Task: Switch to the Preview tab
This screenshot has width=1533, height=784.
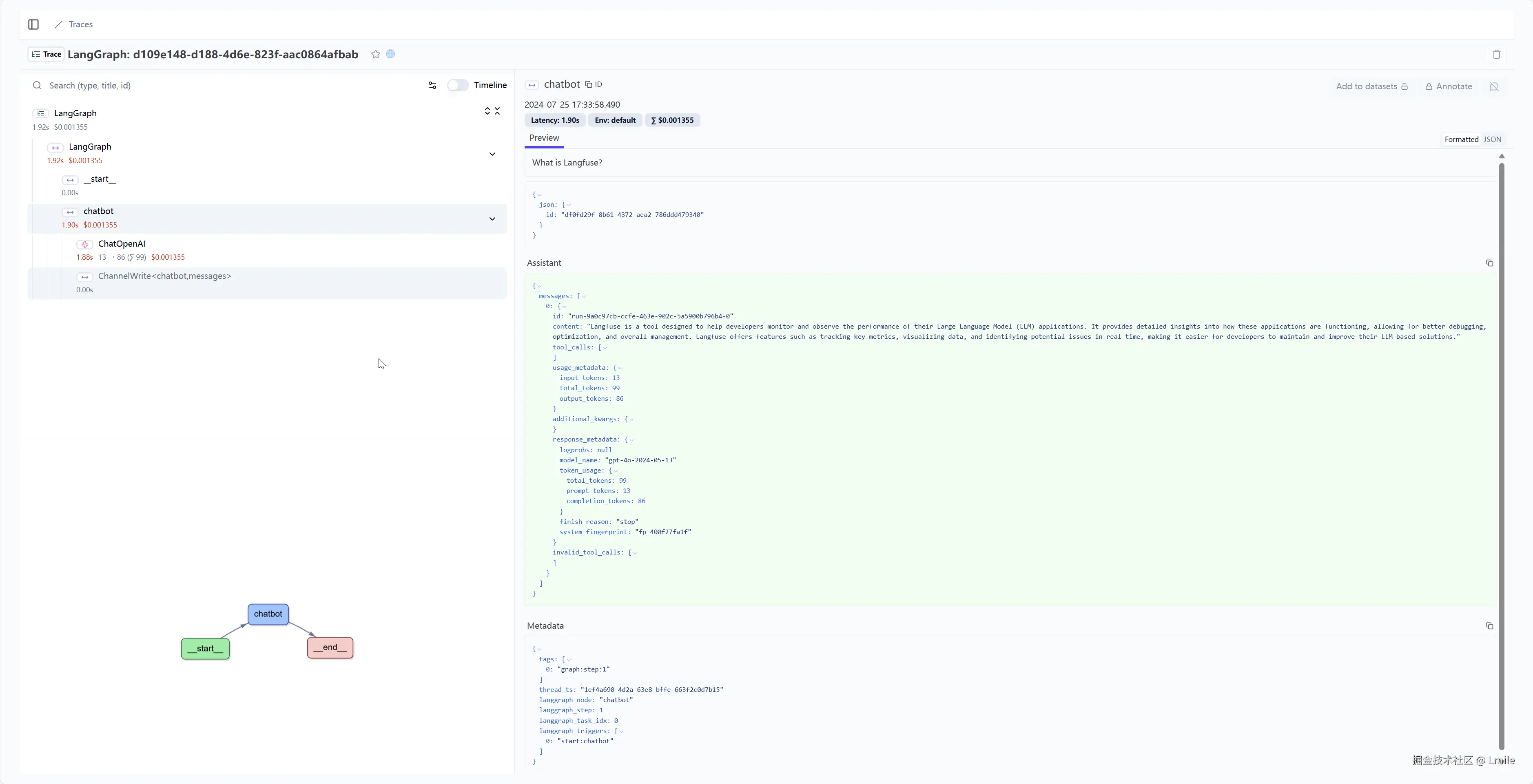Action: pos(544,138)
